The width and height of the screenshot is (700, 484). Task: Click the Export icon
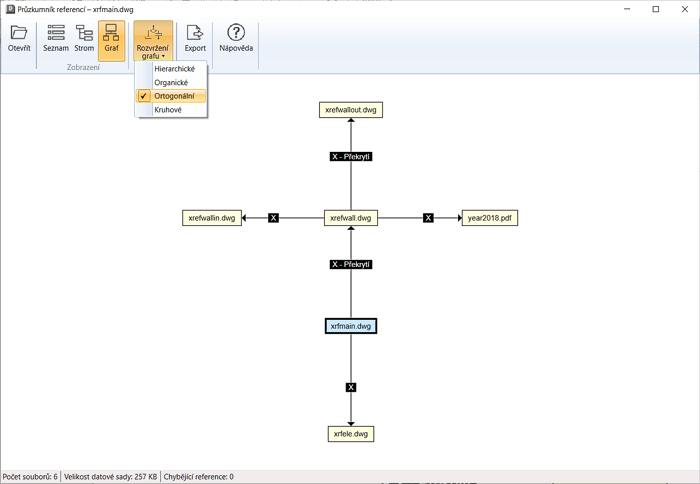[195, 39]
